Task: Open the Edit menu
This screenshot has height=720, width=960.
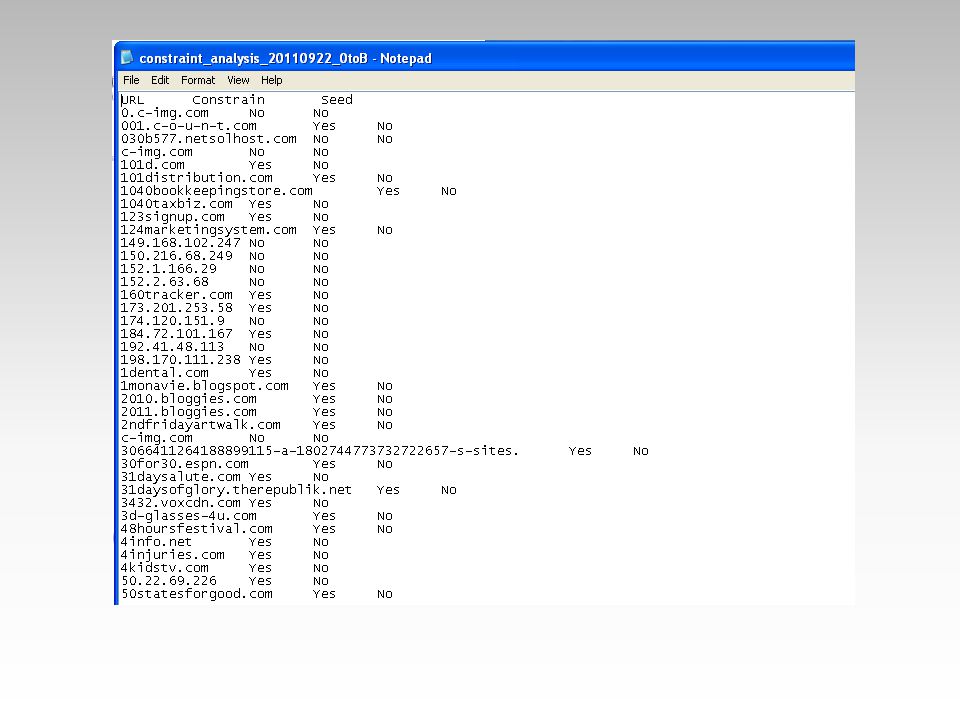Action: pos(160,80)
